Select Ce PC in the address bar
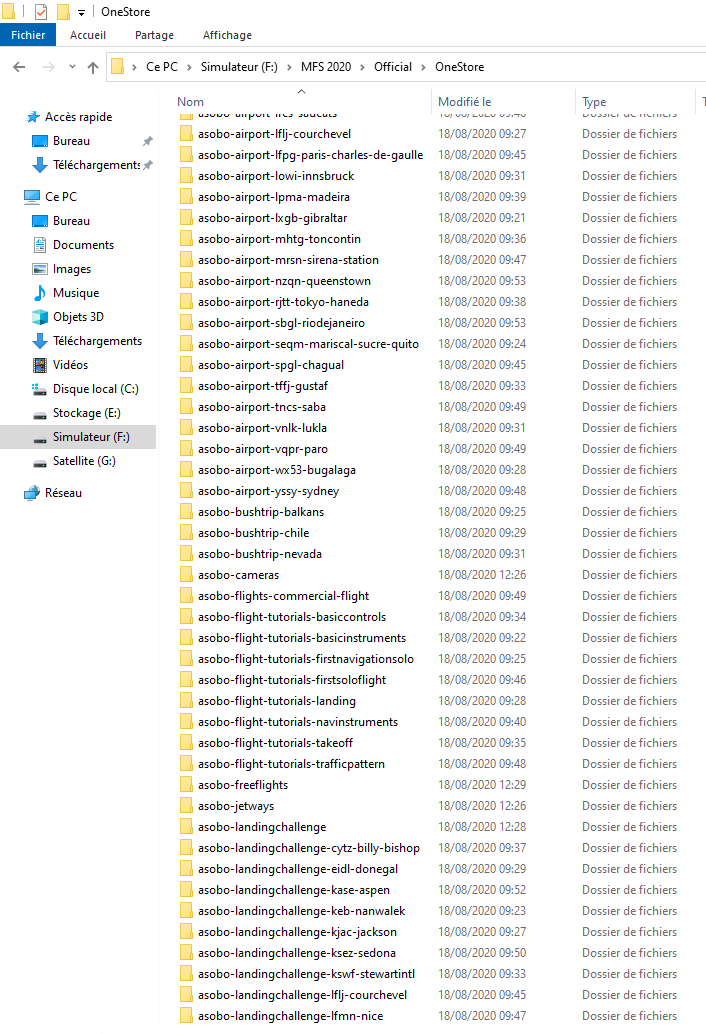706x1034 pixels. click(162, 67)
